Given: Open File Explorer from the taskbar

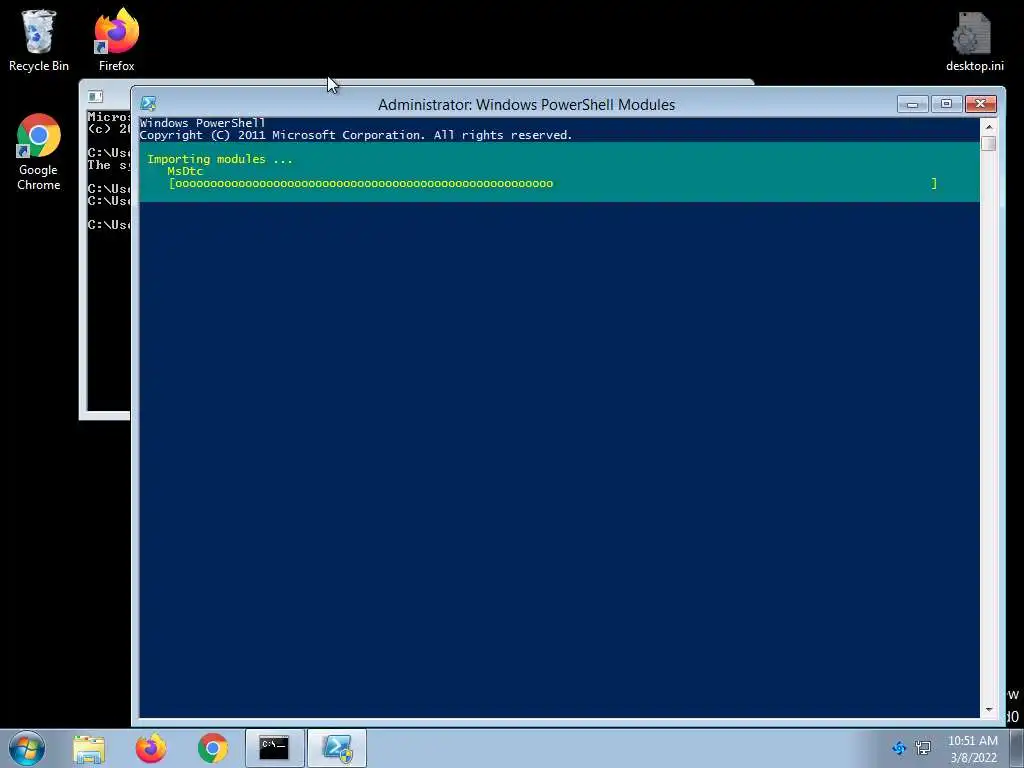Looking at the screenshot, I should pyautogui.click(x=89, y=748).
